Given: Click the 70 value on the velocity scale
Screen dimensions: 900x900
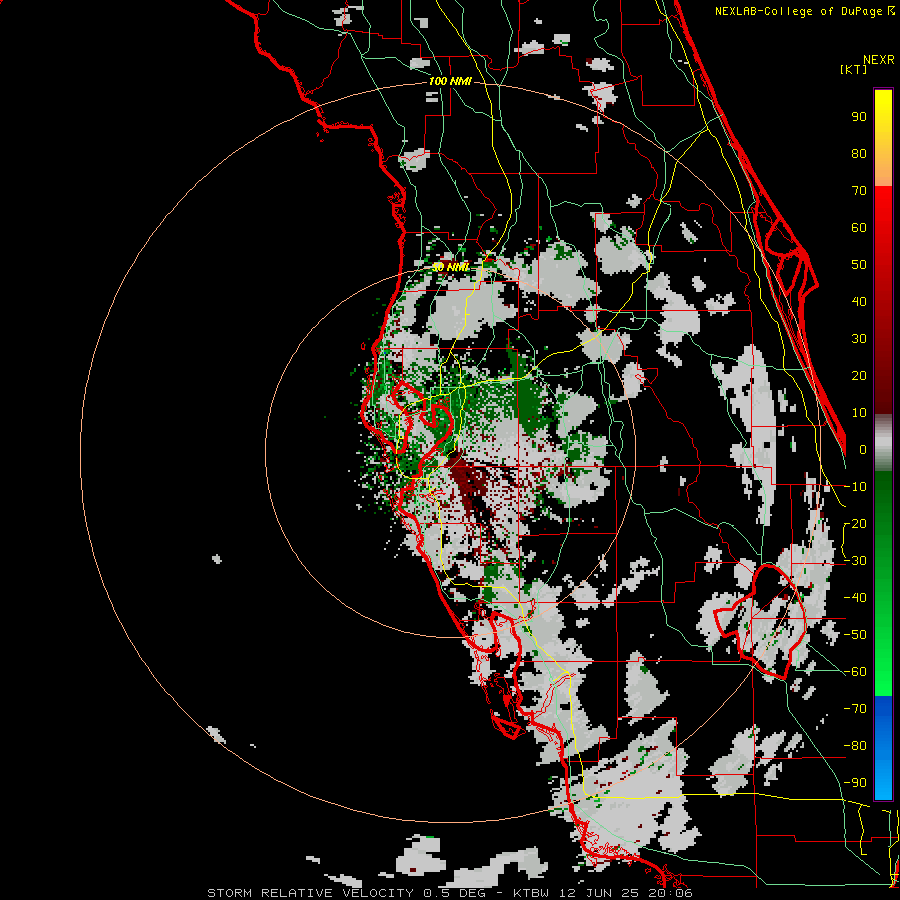Looking at the screenshot, I should (859, 191).
